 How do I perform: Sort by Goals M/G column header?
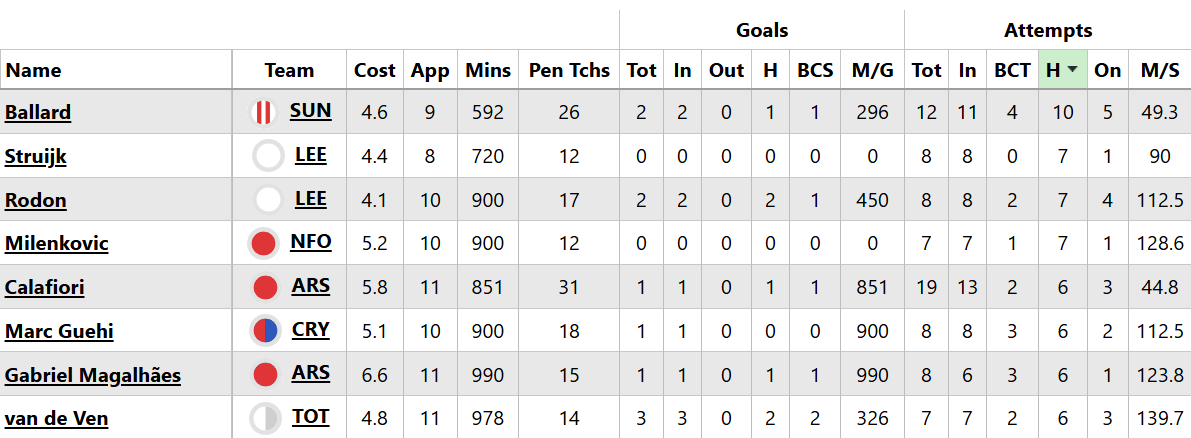(x=873, y=70)
